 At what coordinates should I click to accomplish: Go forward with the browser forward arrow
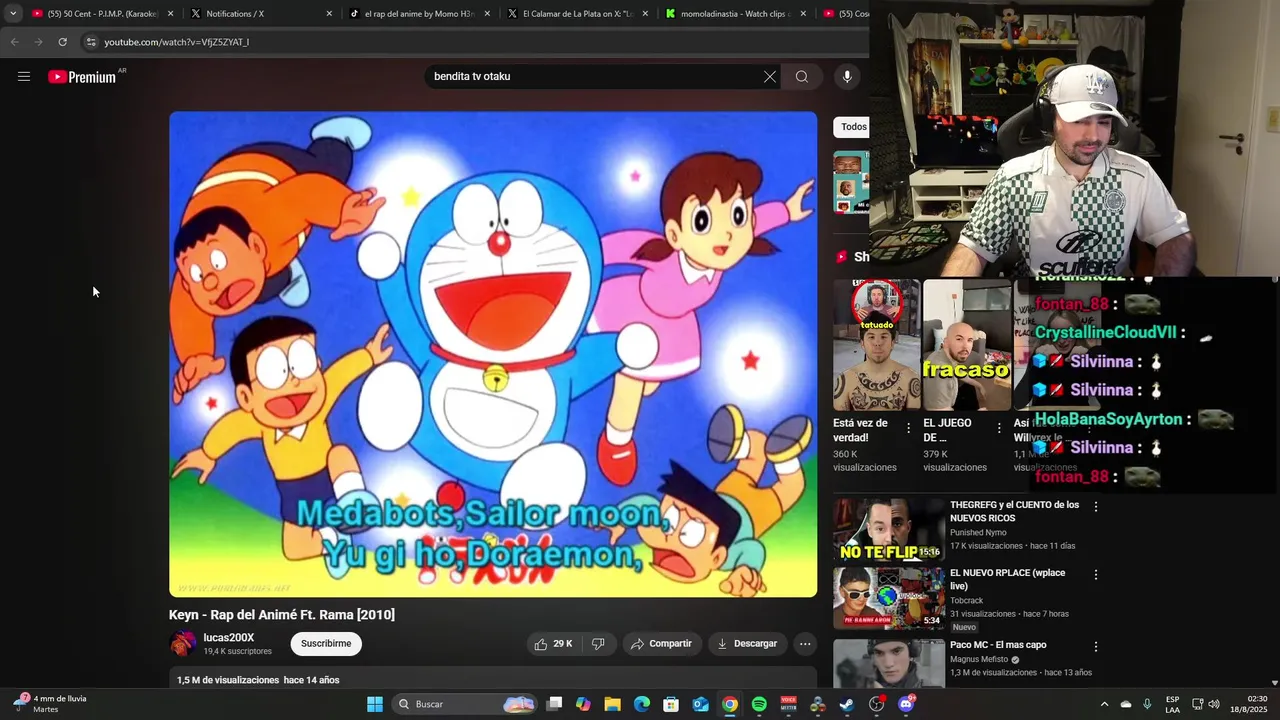click(38, 42)
